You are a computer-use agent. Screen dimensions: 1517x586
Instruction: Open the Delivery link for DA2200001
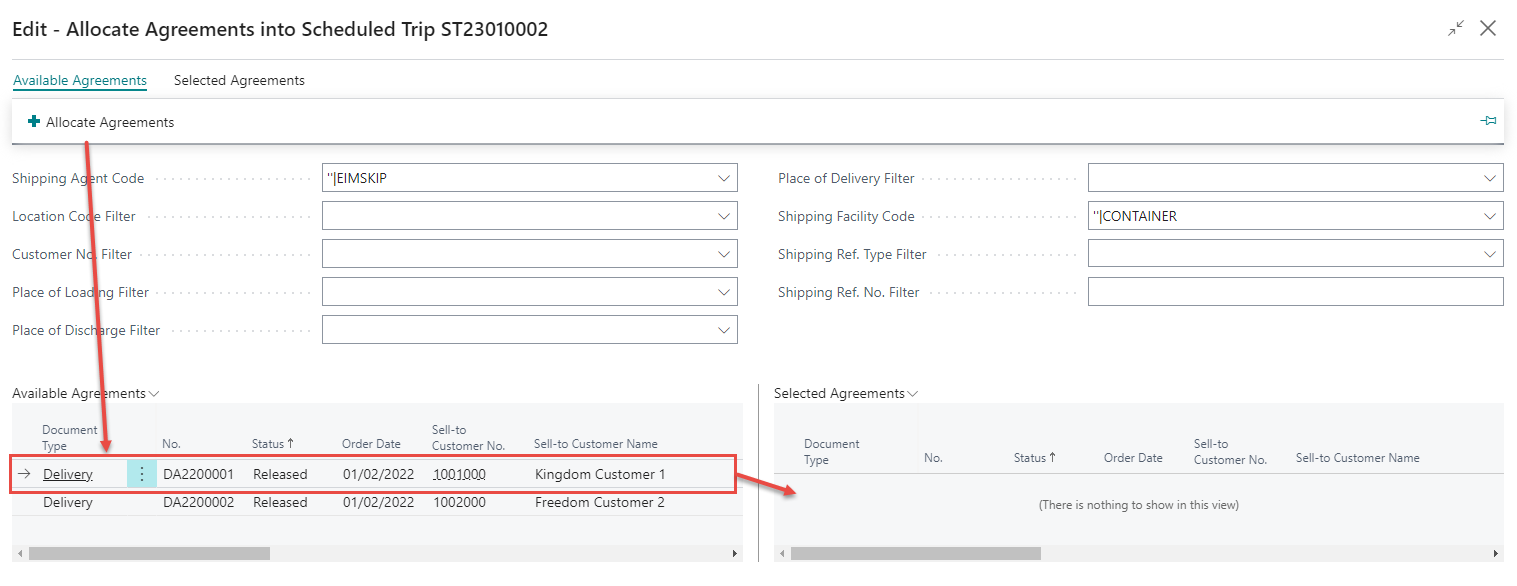tap(68, 474)
